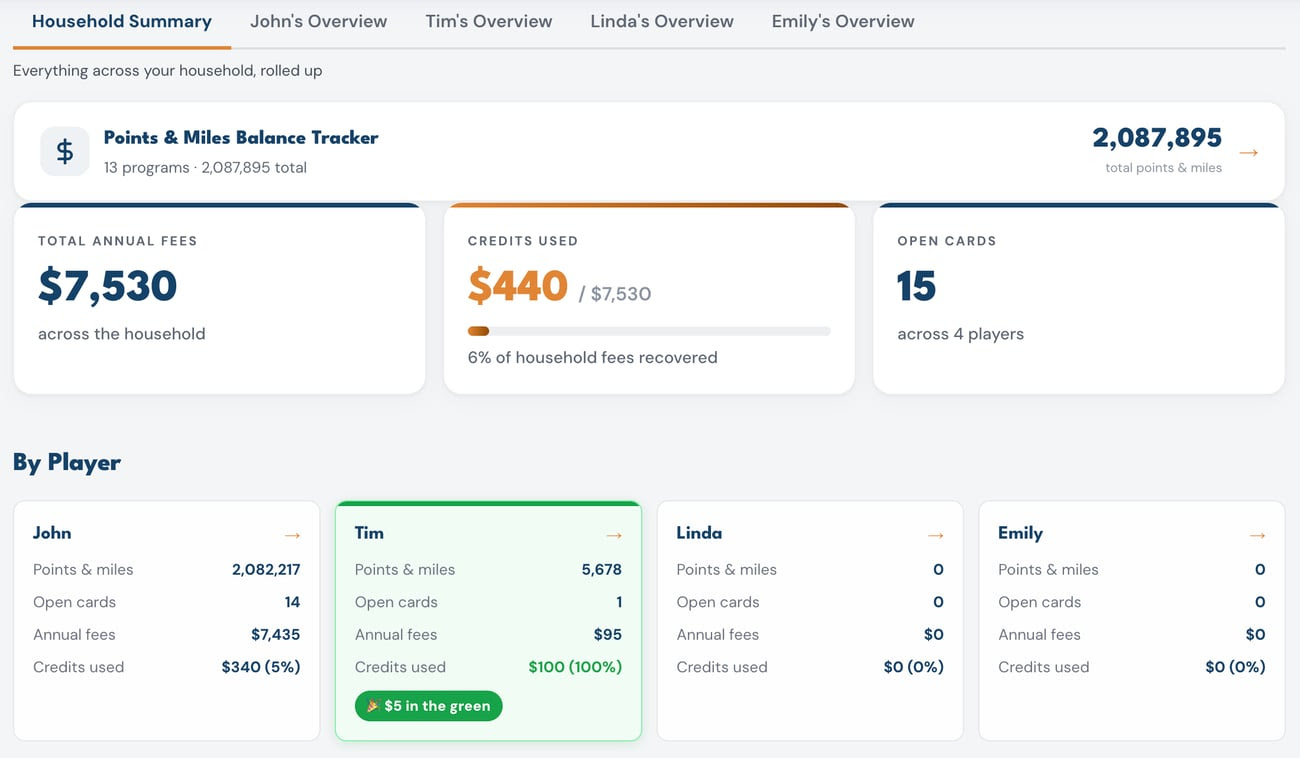
Task: Click the 'By Player' section heading
Action: click(67, 462)
